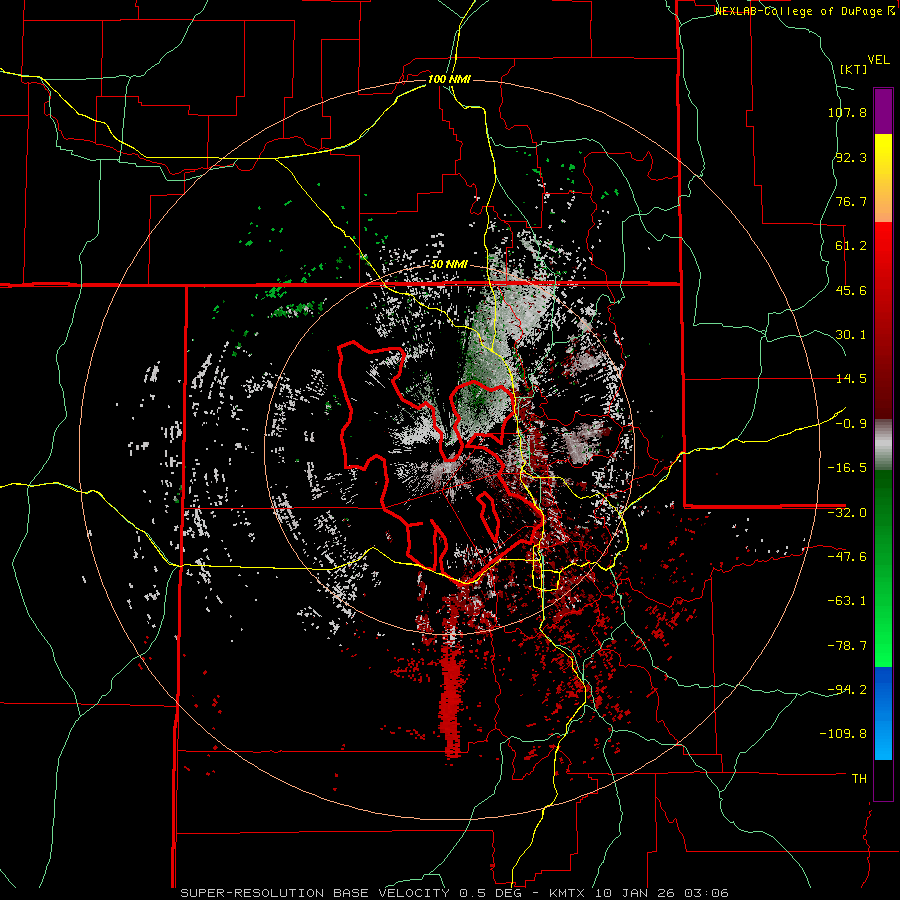Viewport: 900px width, 900px height.
Task: Click the -47.6 legend value
Action: pyautogui.click(x=847, y=557)
